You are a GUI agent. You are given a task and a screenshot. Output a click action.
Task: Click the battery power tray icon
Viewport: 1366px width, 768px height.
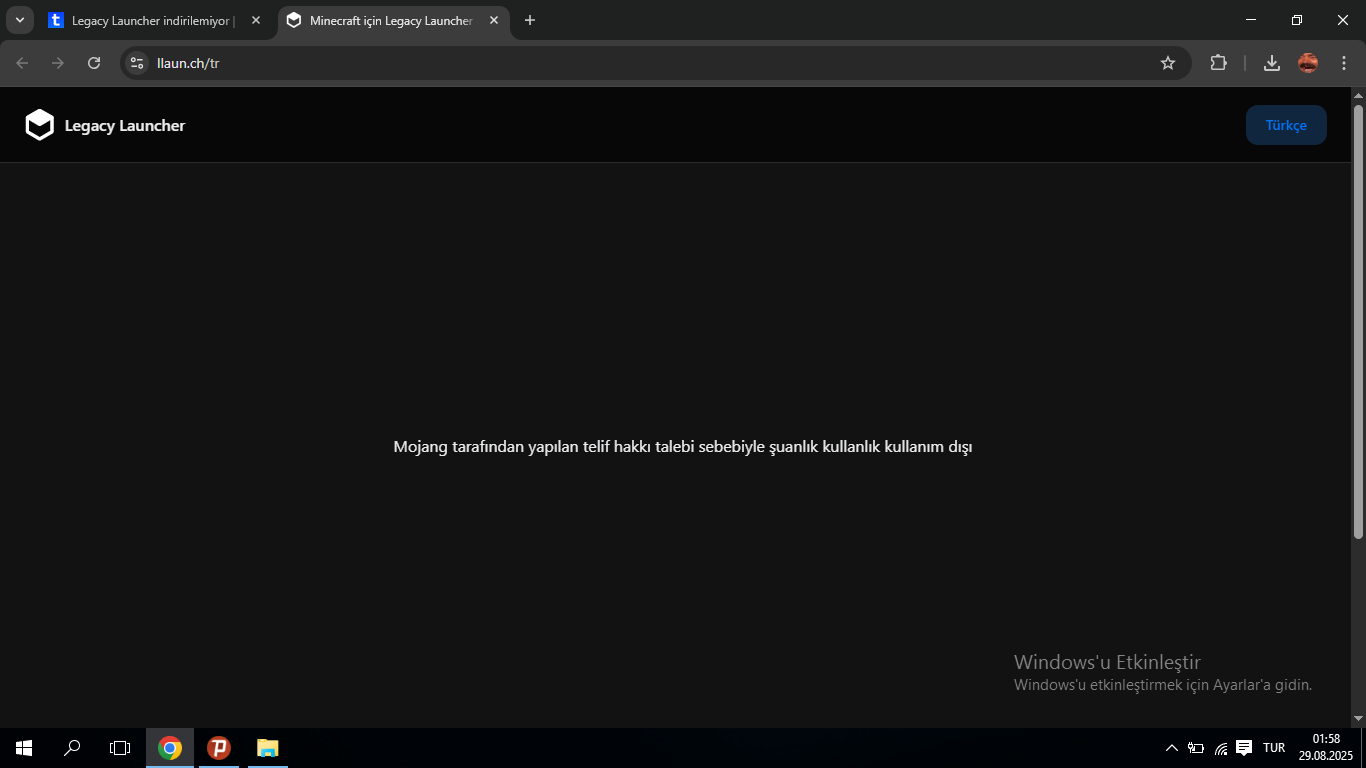[x=1196, y=748]
